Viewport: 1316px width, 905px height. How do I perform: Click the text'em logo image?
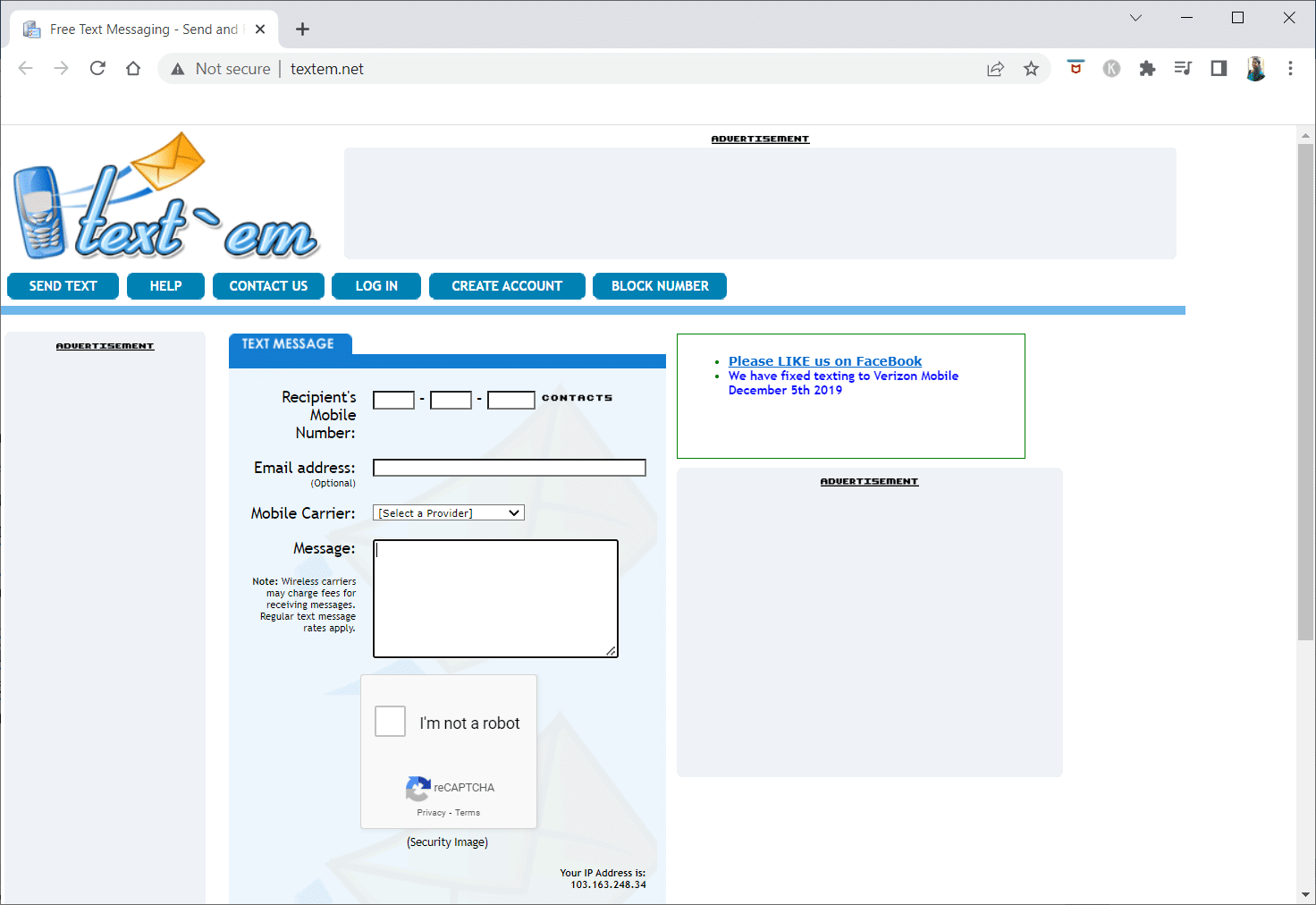coord(166,197)
